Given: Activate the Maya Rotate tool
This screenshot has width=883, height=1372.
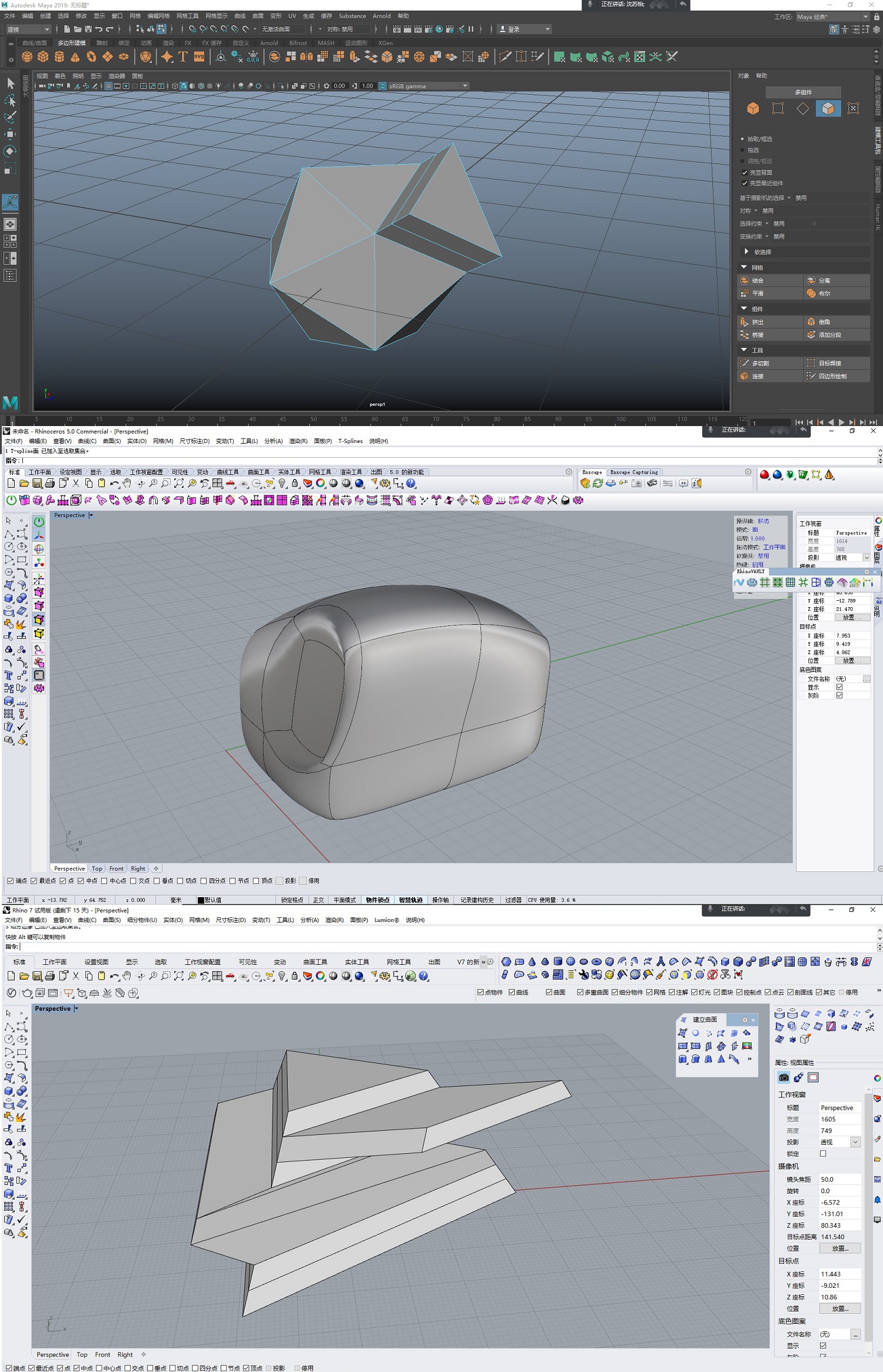Looking at the screenshot, I should [11, 151].
